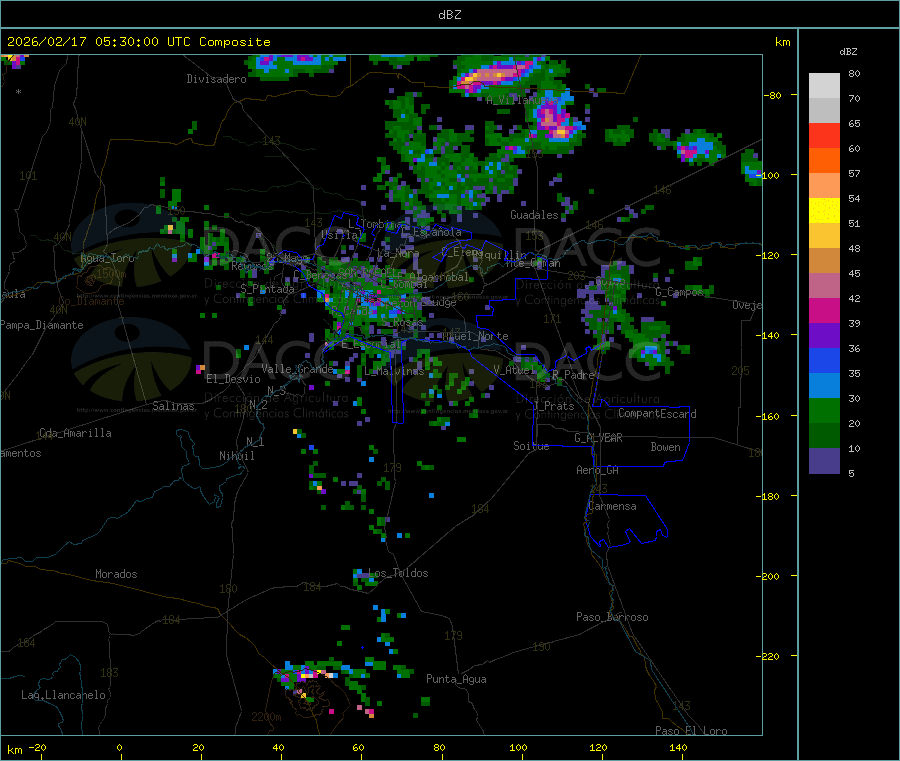Click the 'km' unit label at top right of map

coord(782,42)
